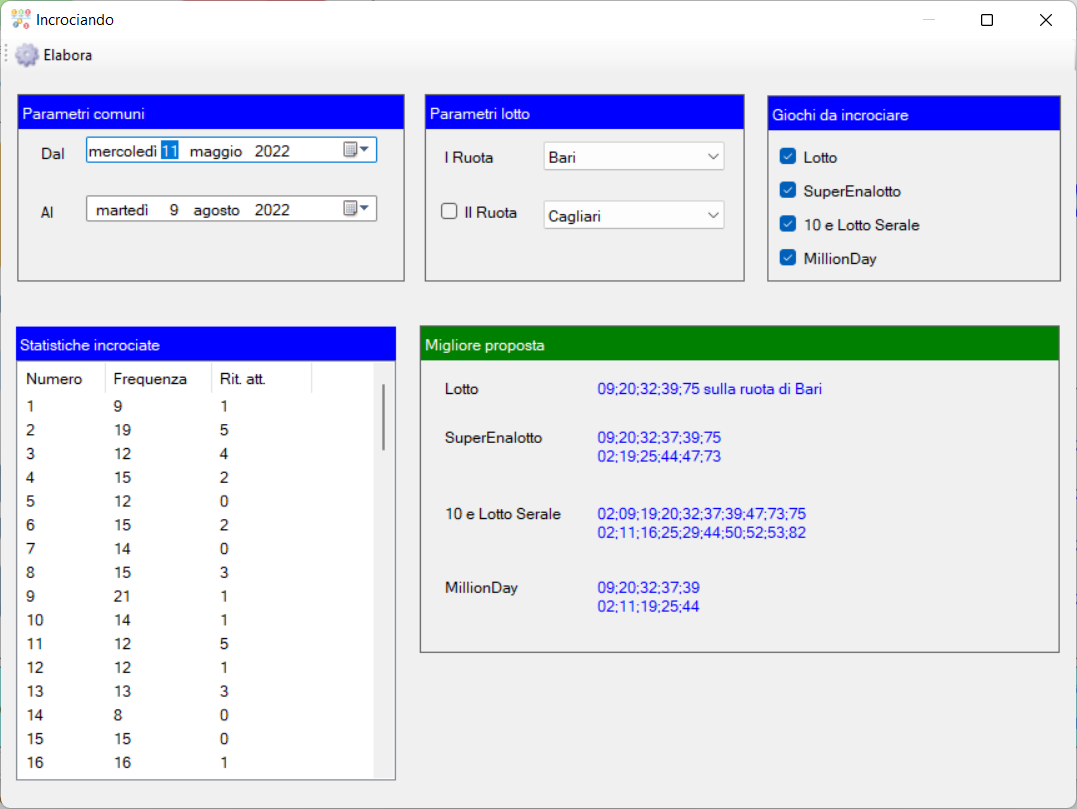Select row for Numero 16
The width and height of the screenshot is (1077, 809).
(196, 762)
